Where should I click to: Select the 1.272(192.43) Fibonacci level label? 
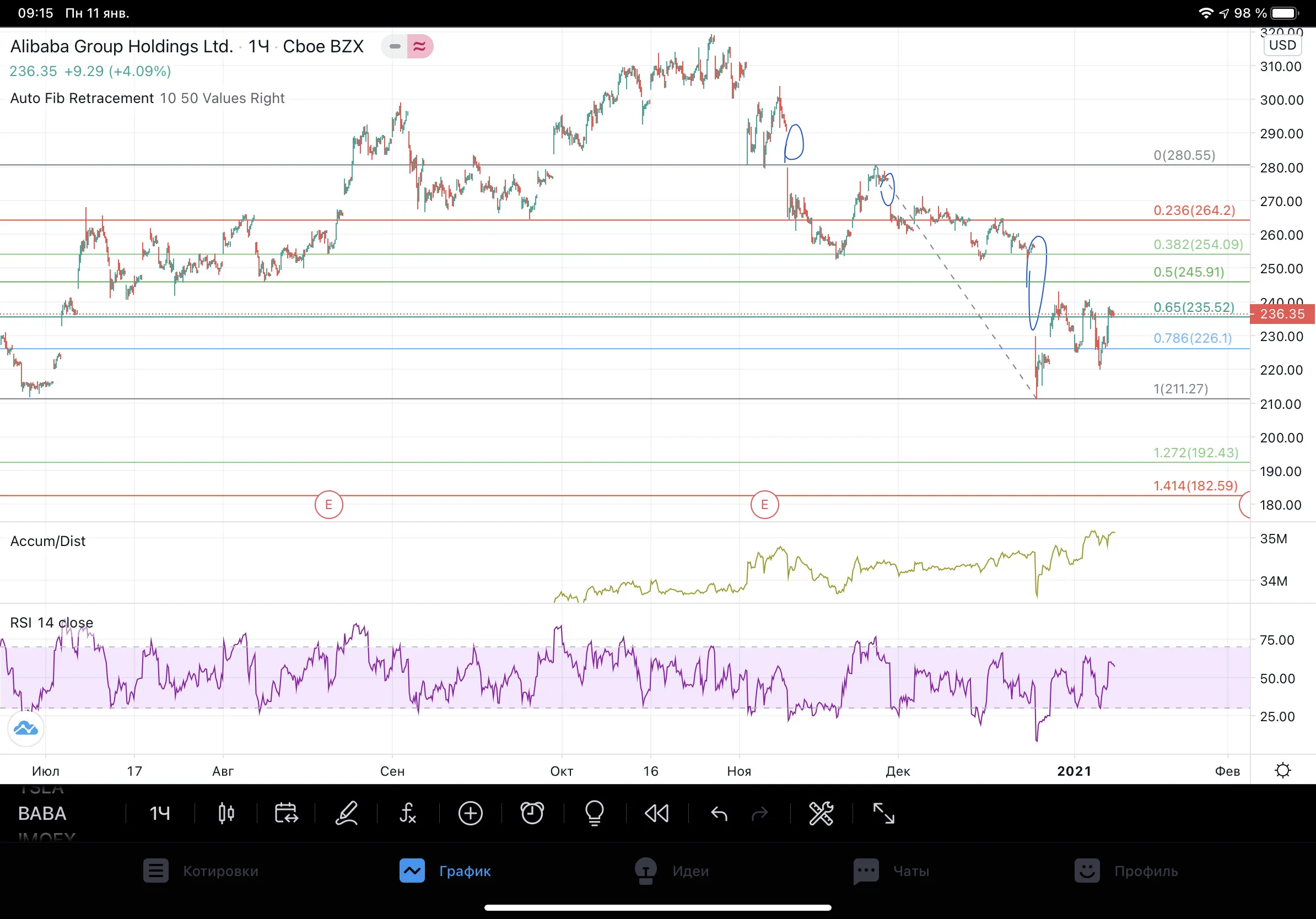tap(1196, 453)
